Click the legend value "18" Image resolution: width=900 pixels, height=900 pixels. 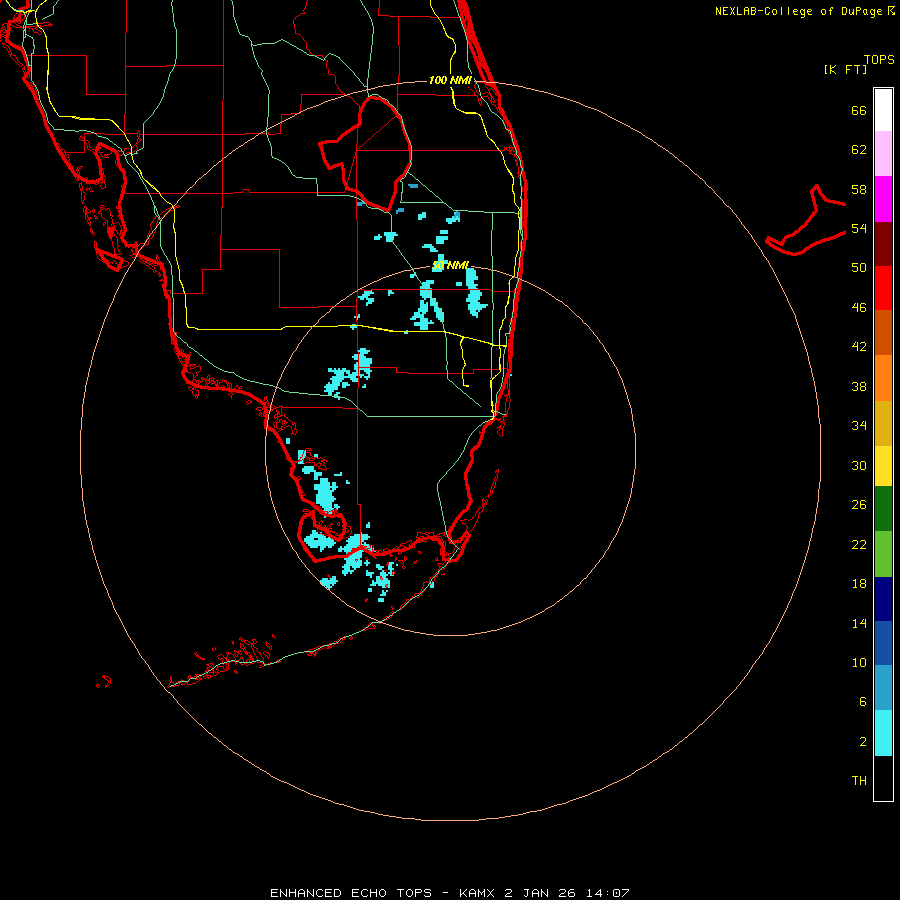click(x=859, y=584)
